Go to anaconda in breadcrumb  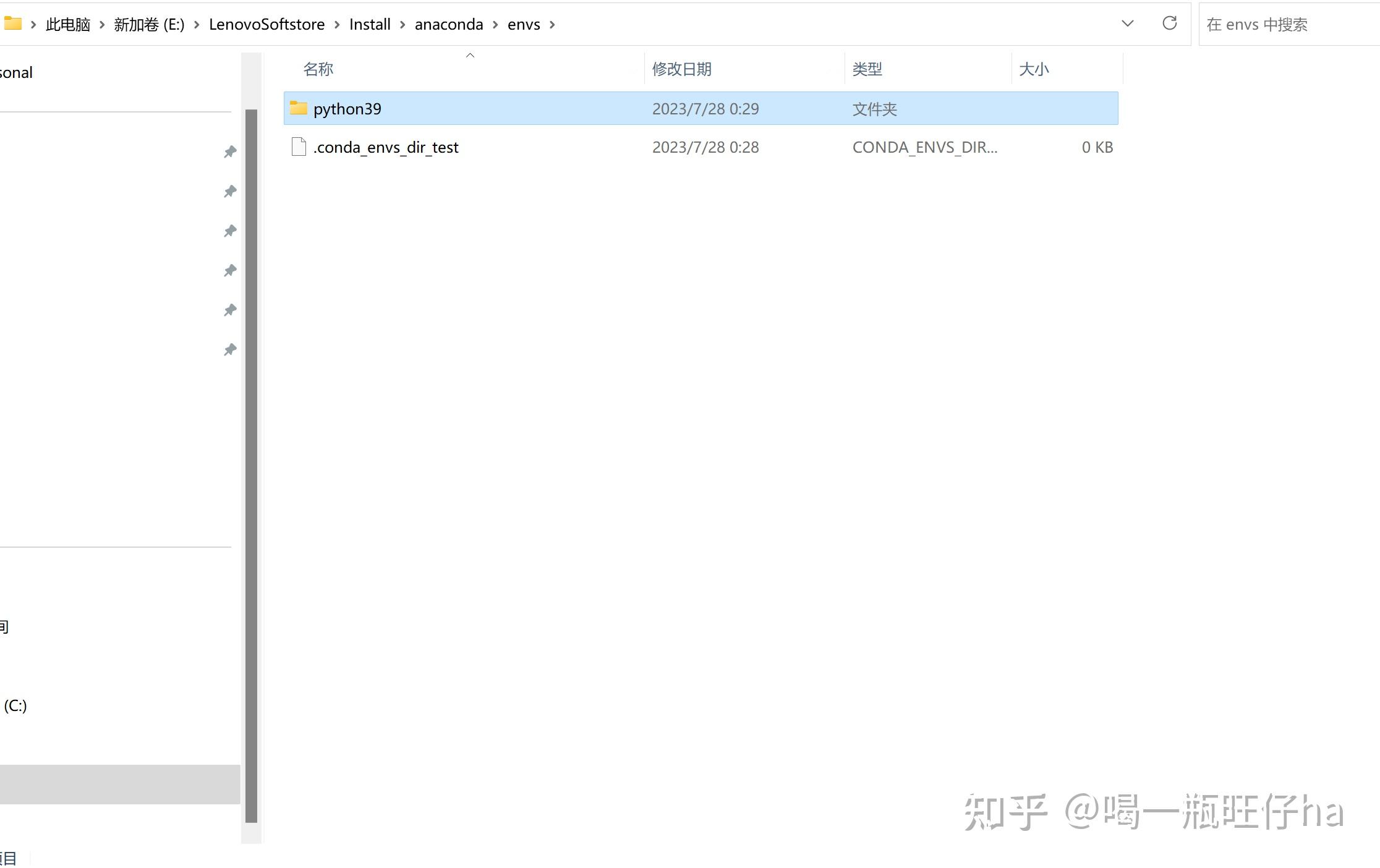pyautogui.click(x=449, y=24)
